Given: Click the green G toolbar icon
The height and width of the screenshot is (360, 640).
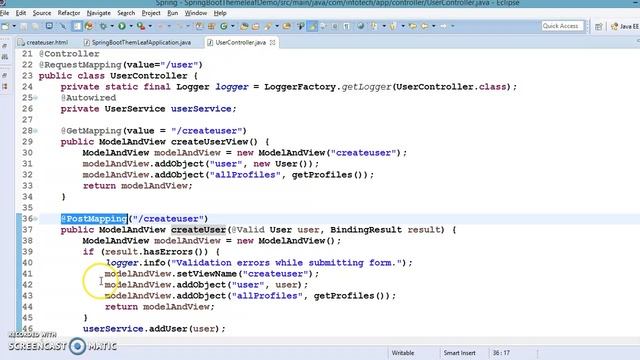Looking at the screenshot, I should [x=224, y=26].
